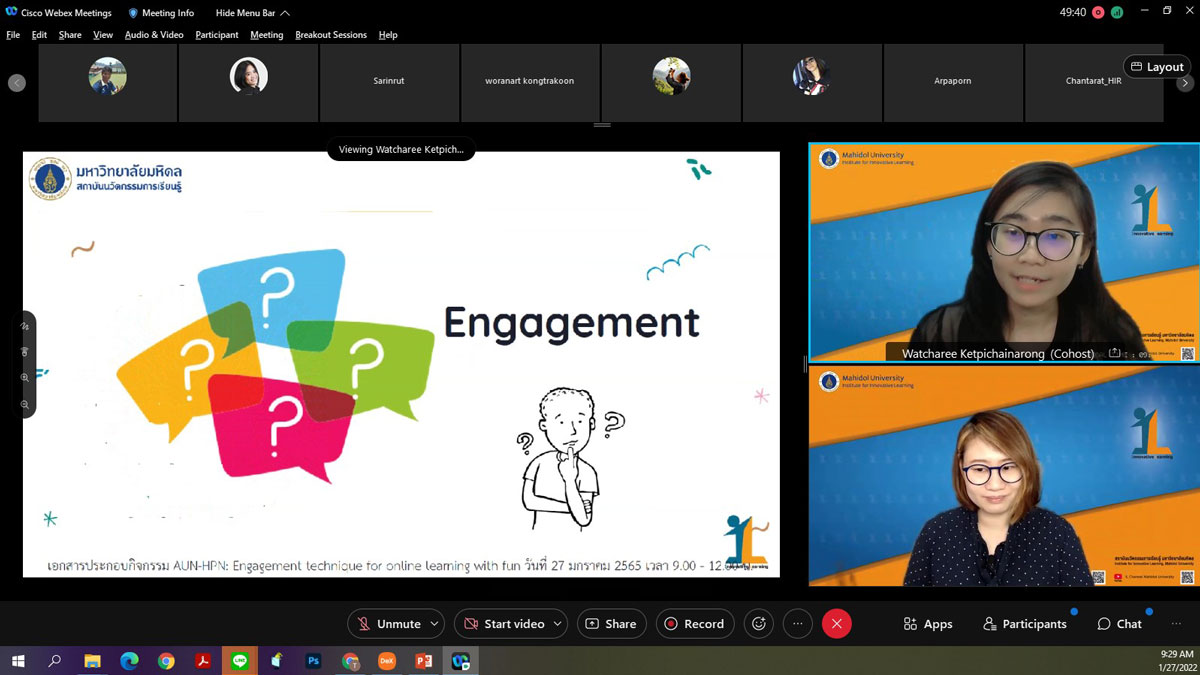Expand audio options arrow beside Unmute
The height and width of the screenshot is (675, 1200).
pos(434,624)
